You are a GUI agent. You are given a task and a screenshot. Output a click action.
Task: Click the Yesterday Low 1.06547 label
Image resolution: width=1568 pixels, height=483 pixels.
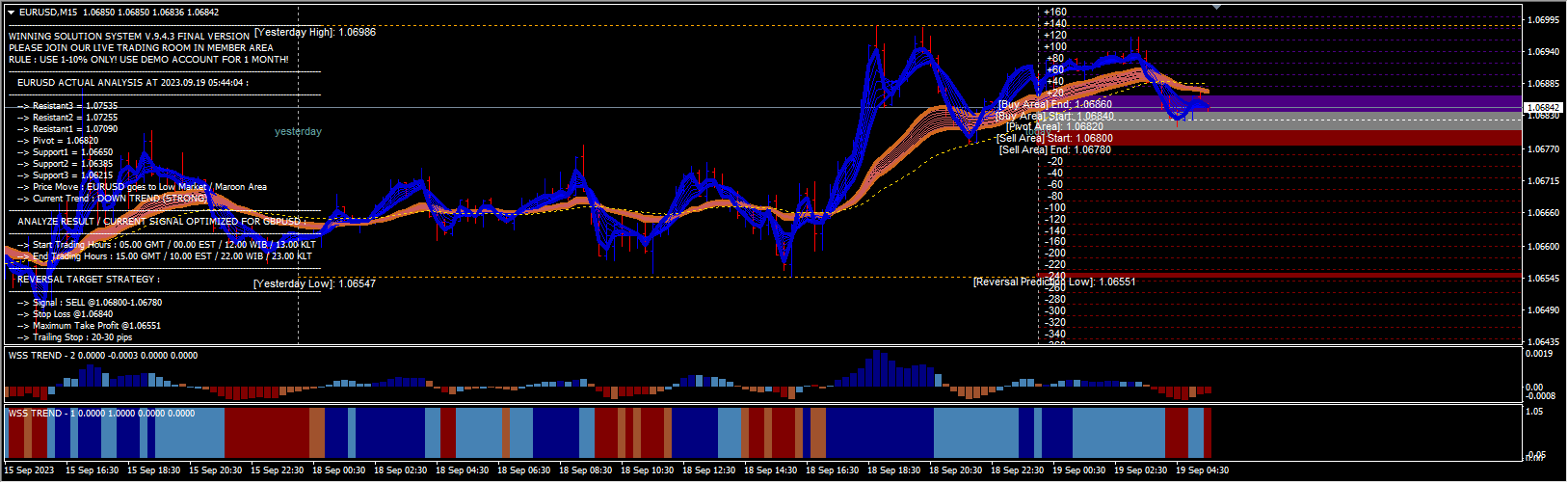click(314, 283)
